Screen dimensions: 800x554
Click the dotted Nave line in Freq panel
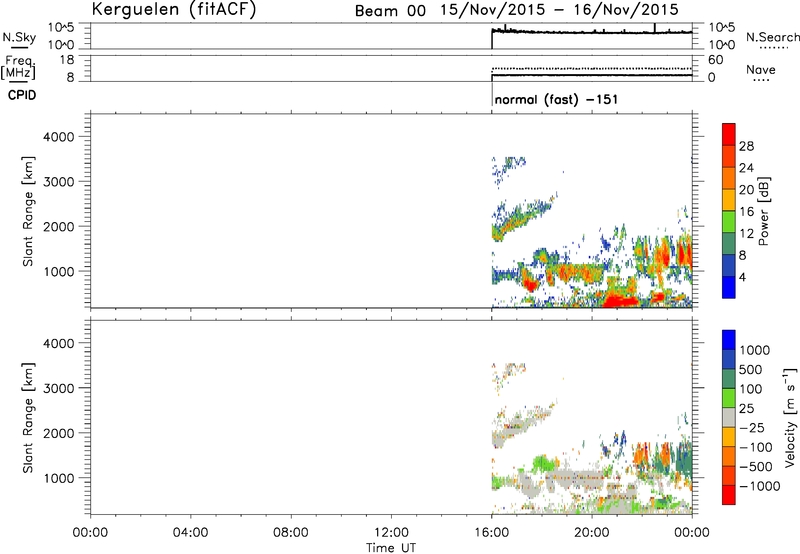(592, 68)
